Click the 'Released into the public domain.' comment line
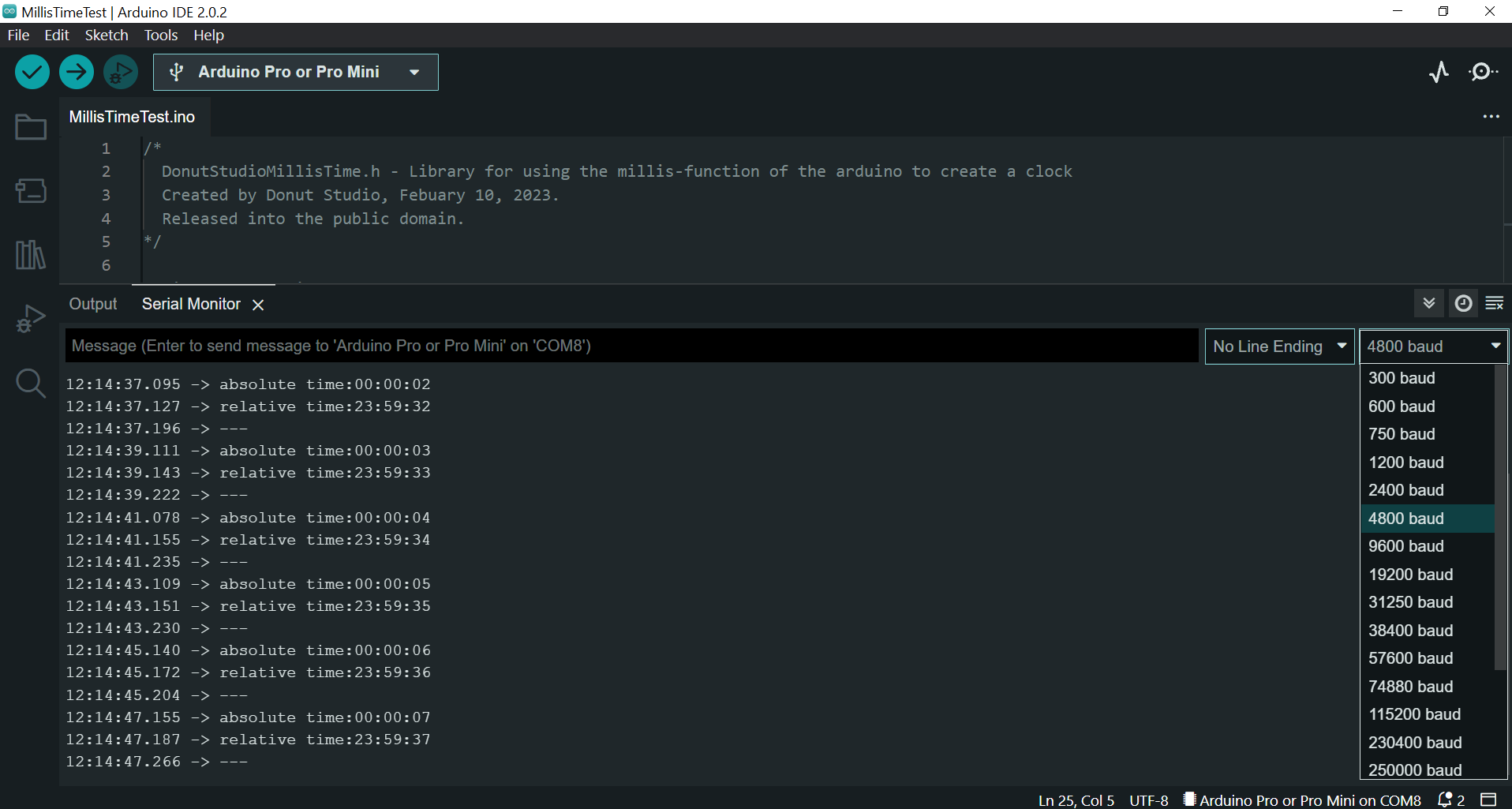 coord(313,219)
